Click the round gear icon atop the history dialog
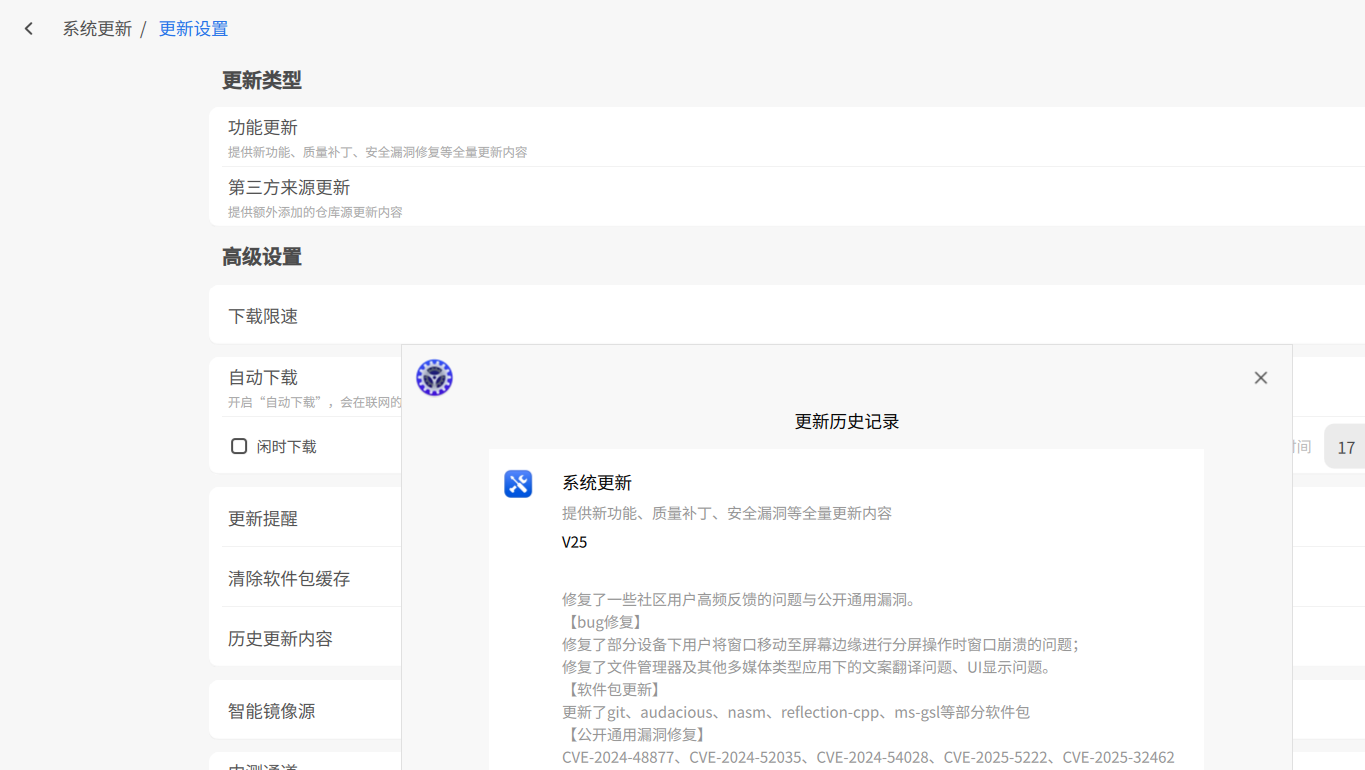This screenshot has height=770, width=1365. click(434, 378)
